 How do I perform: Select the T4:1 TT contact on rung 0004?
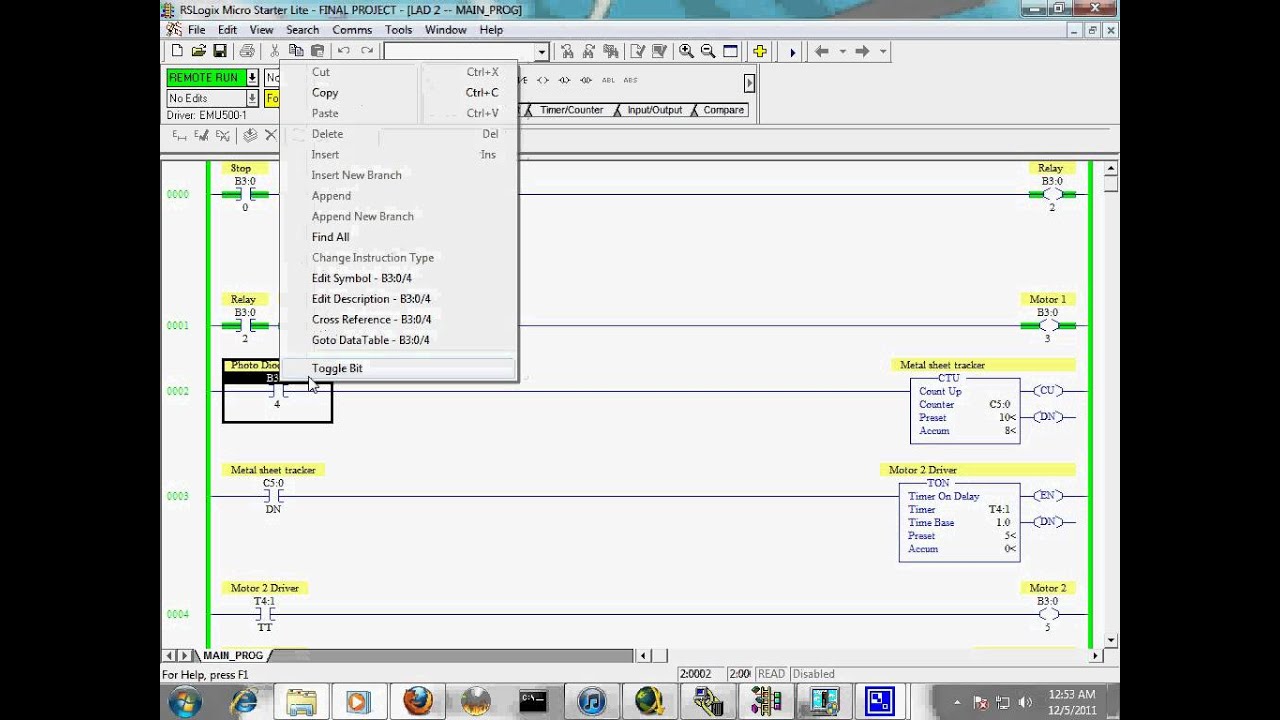pos(265,614)
